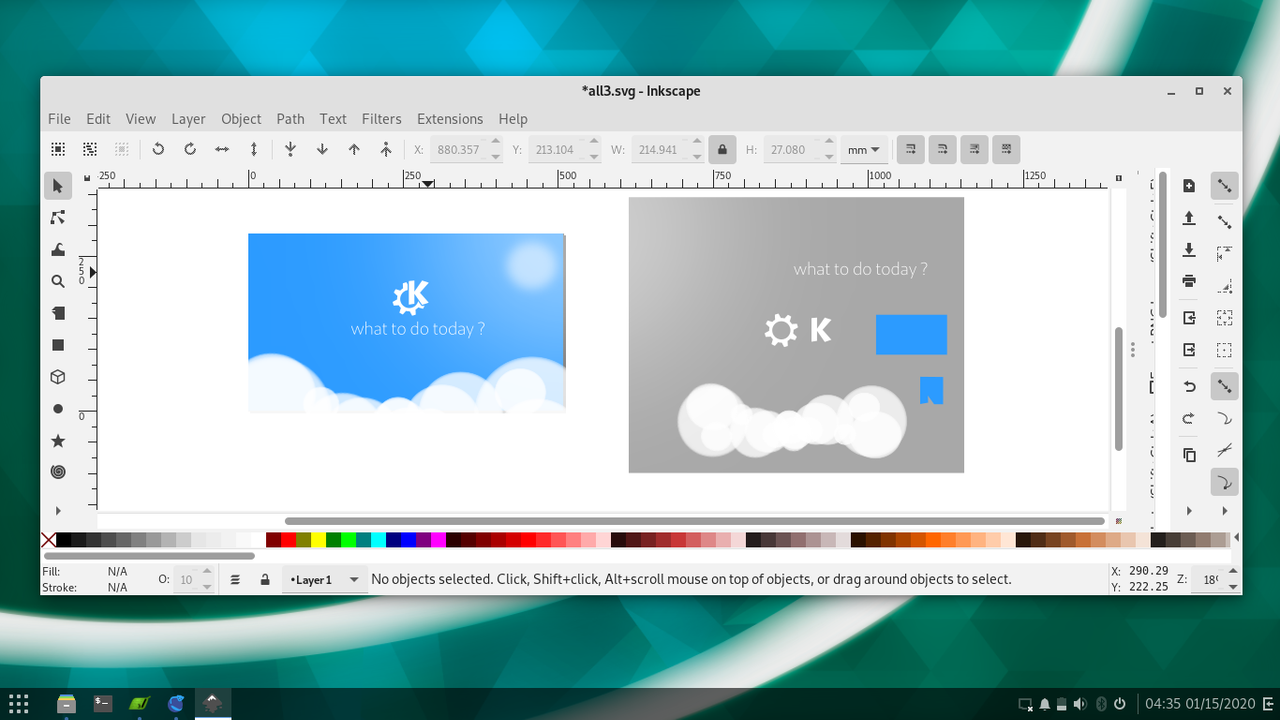Viewport: 1280px width, 720px height.
Task: Select the Rectangle tool
Action: pos(58,345)
